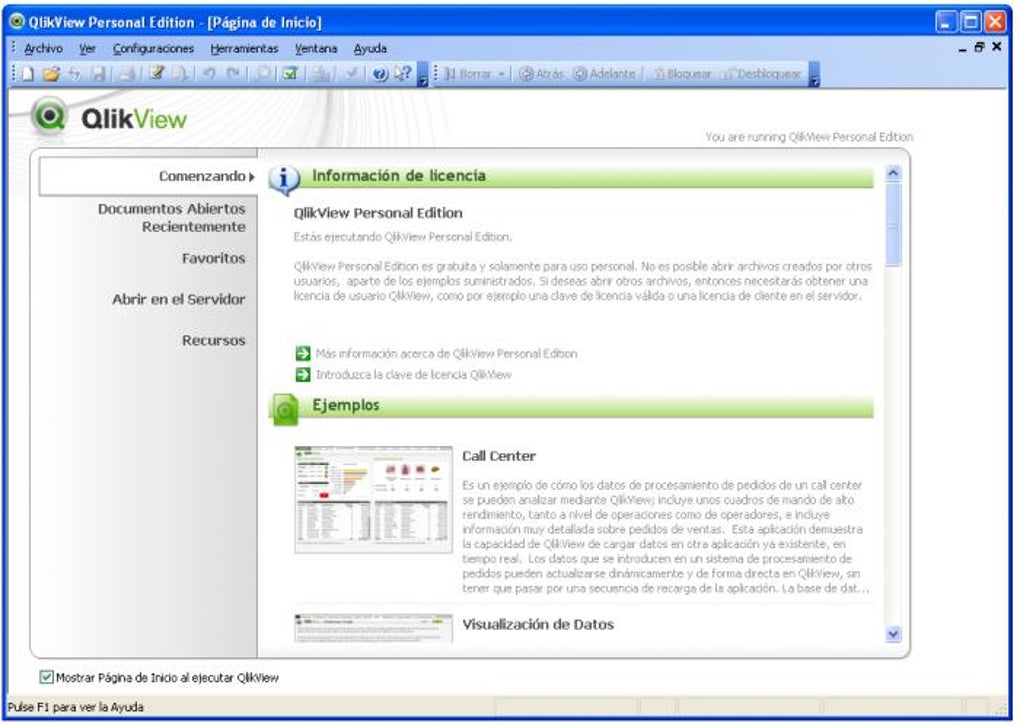This screenshot has height=726, width=1020.
Task: Click the scrollbar down arrow
Action: 893,634
